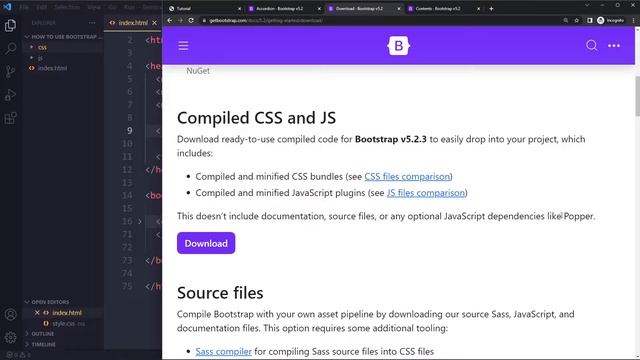Open the Manage gear menu in VS Code
The image size is (640, 360).
[10, 338]
